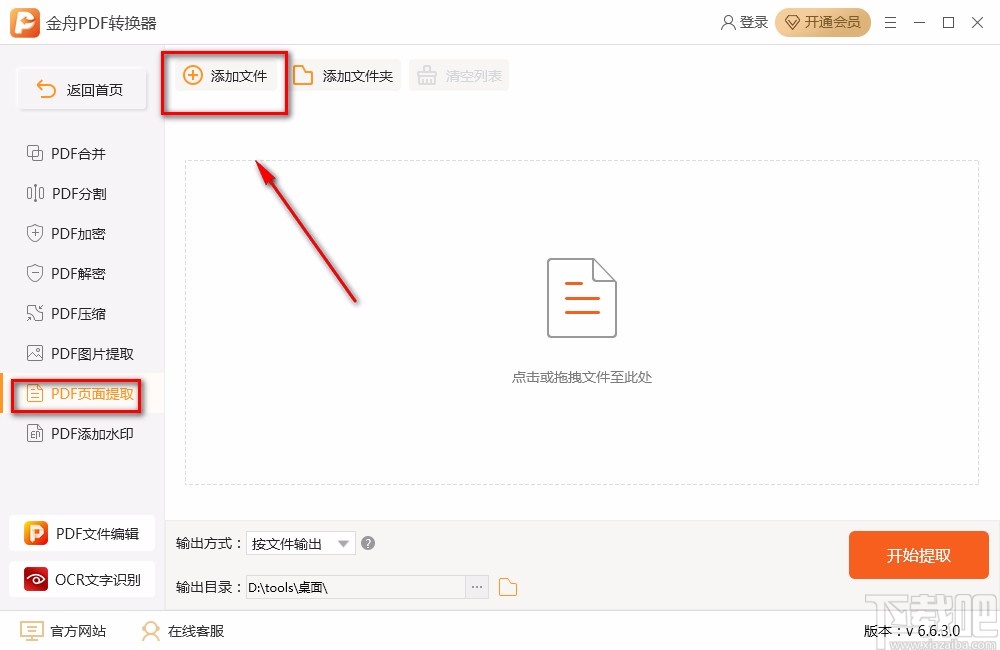Click the 输出目录 path input field

click(x=360, y=587)
